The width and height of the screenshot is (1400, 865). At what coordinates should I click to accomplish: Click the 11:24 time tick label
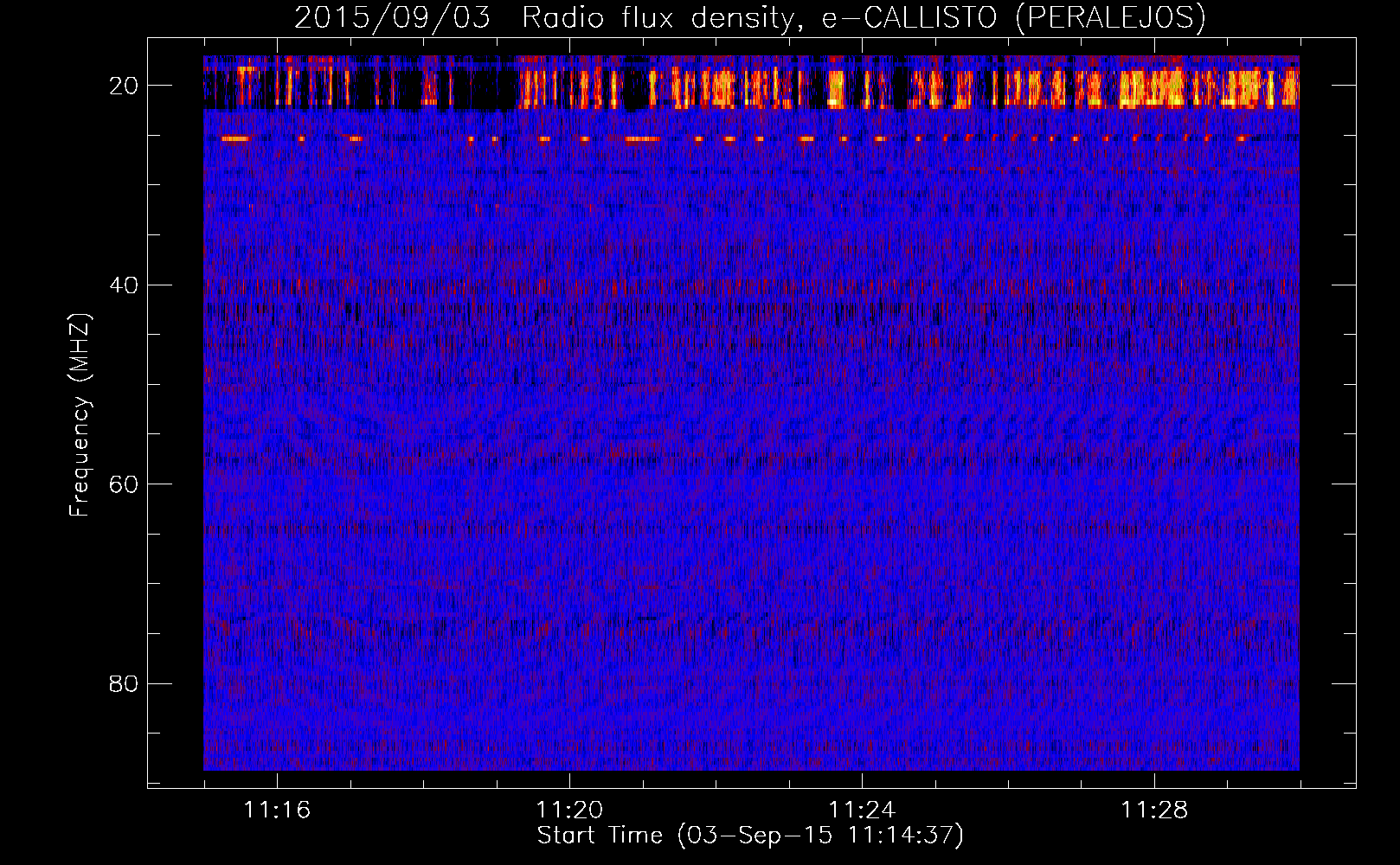tap(862, 811)
